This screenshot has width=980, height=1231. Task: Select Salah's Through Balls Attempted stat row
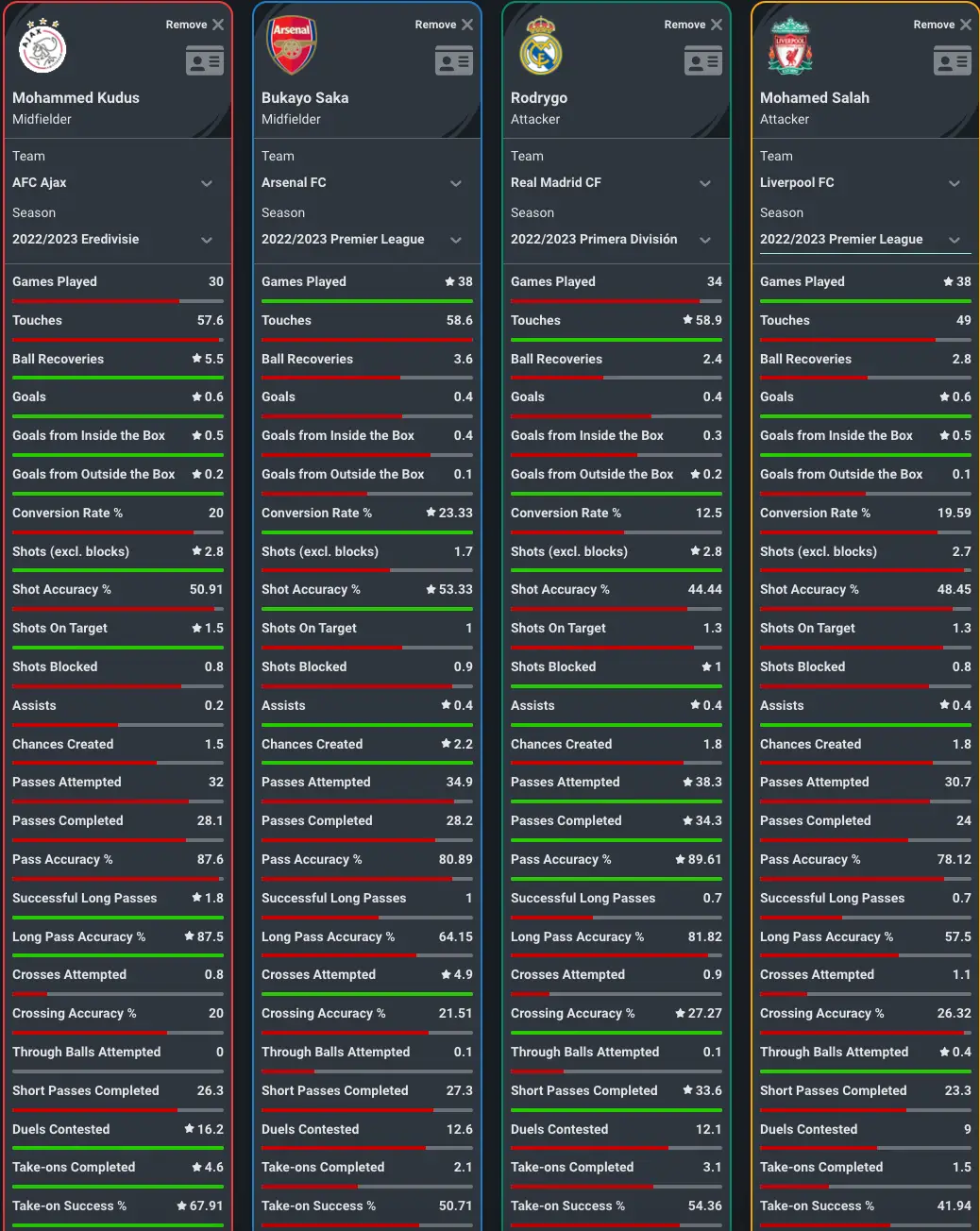pyautogui.click(x=865, y=1052)
